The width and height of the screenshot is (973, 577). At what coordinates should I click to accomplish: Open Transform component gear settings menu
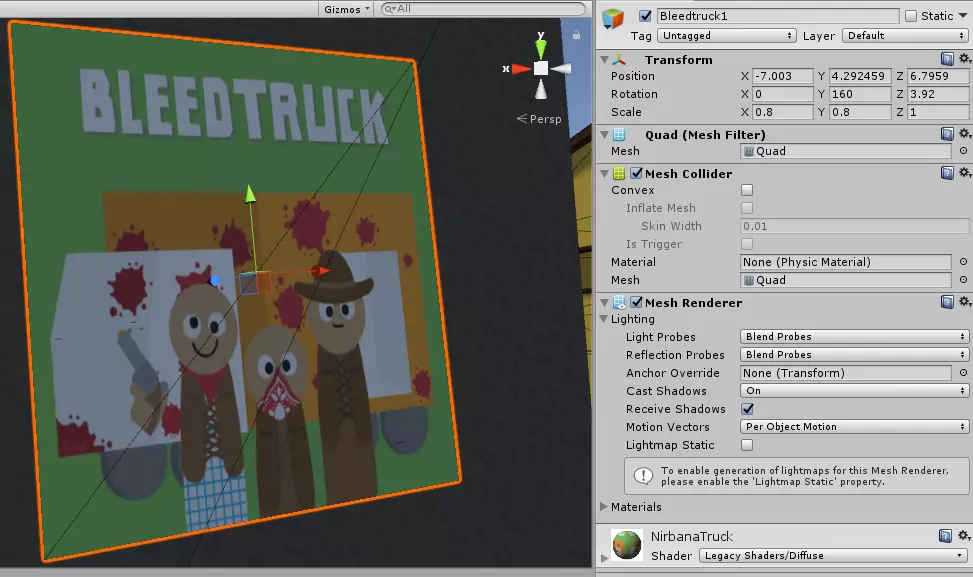pos(964,58)
